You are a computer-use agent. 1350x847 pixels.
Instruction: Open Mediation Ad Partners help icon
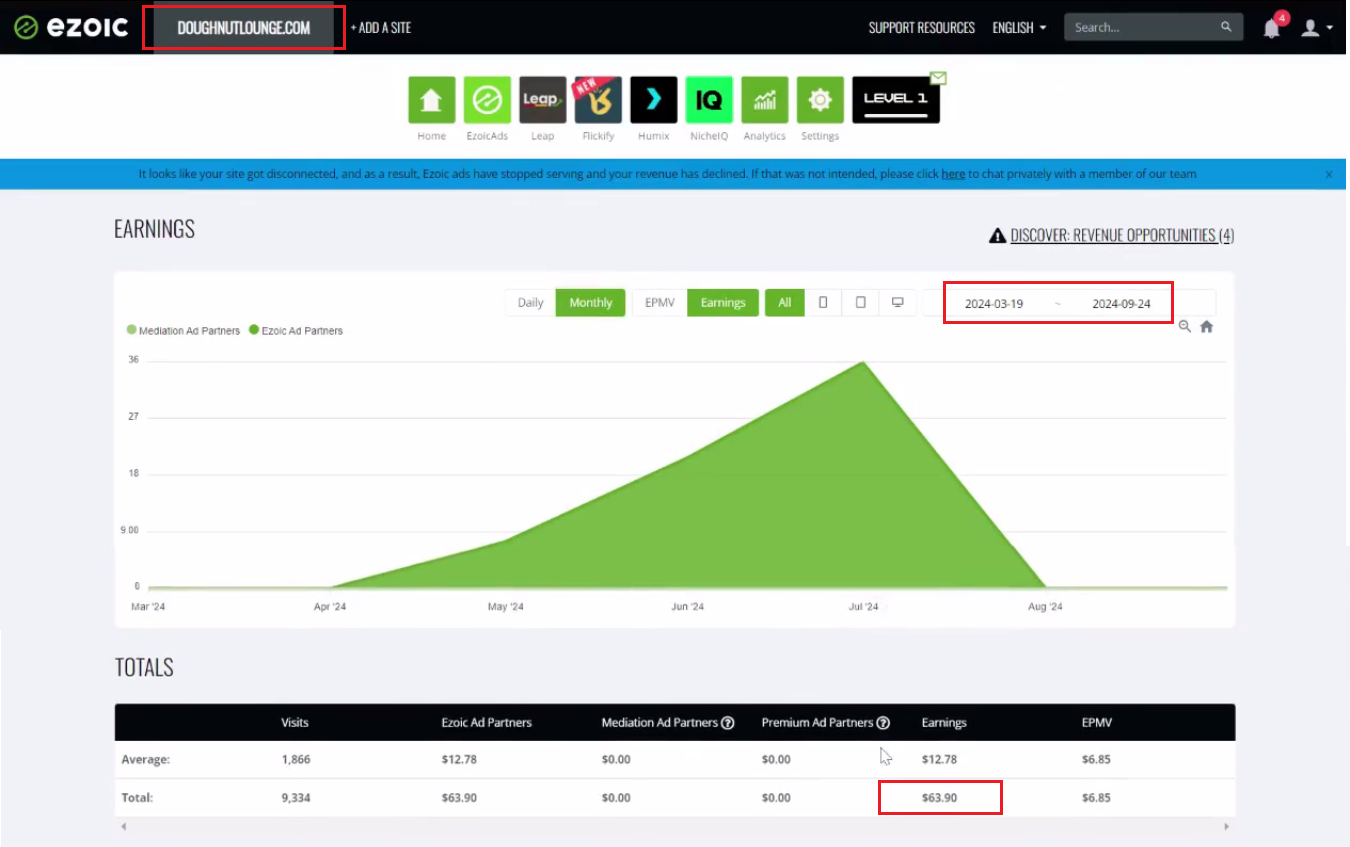tap(728, 723)
